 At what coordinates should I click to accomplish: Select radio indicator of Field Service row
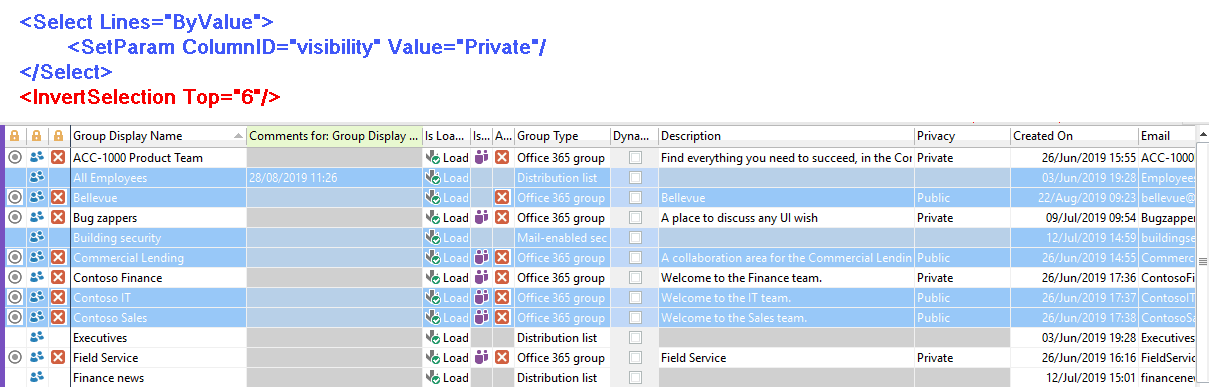15,357
